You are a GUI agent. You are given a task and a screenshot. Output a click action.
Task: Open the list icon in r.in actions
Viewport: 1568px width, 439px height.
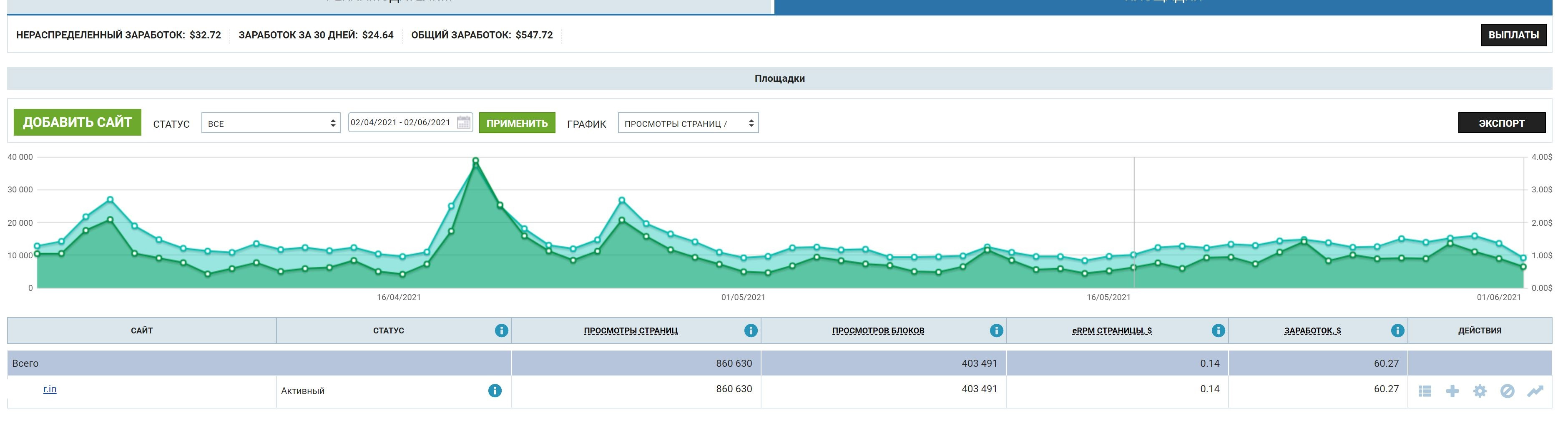tap(1425, 391)
